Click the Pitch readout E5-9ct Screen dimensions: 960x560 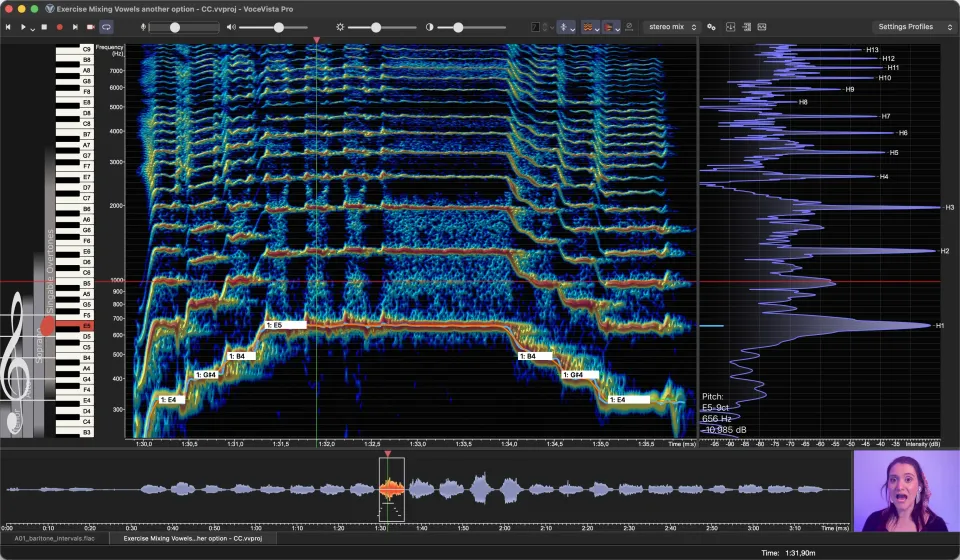(x=715, y=407)
